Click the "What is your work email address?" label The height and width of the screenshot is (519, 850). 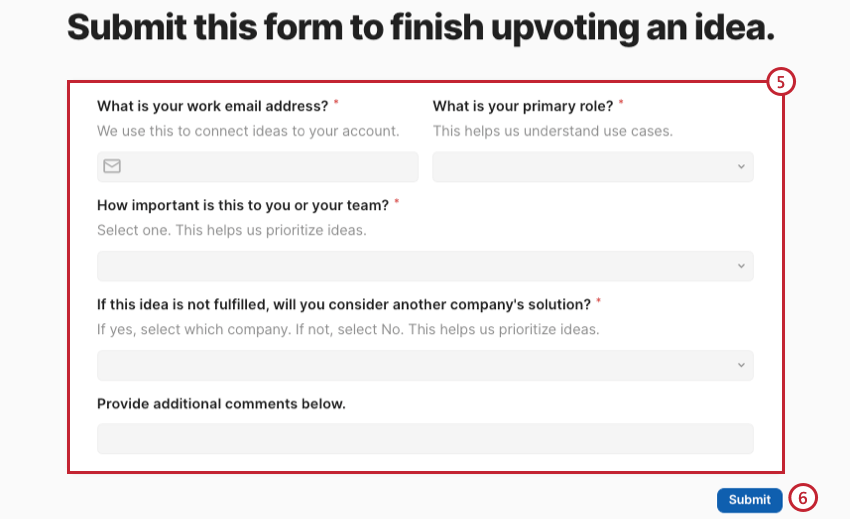[x=212, y=106]
